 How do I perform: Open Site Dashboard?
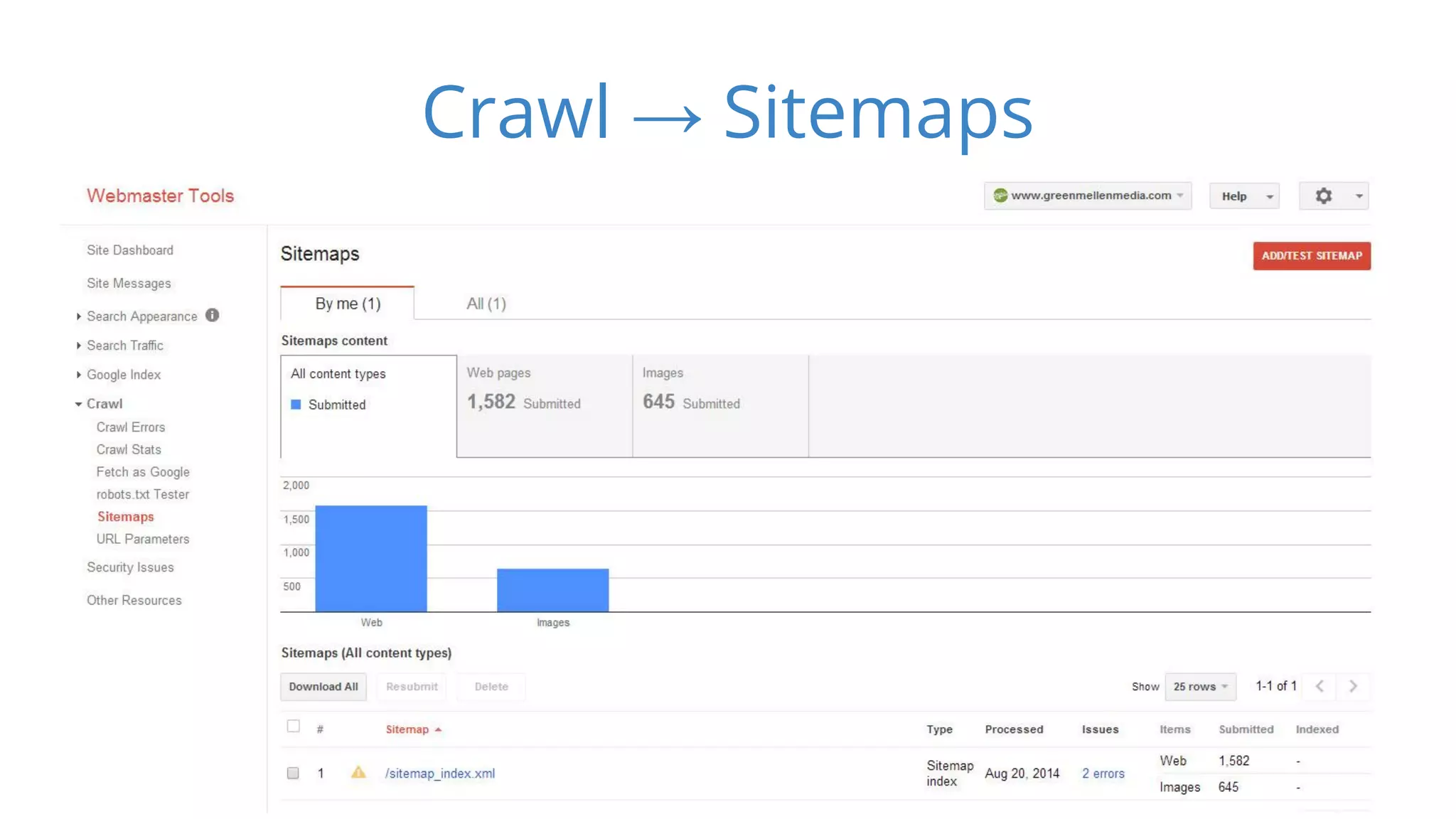pyautogui.click(x=130, y=250)
